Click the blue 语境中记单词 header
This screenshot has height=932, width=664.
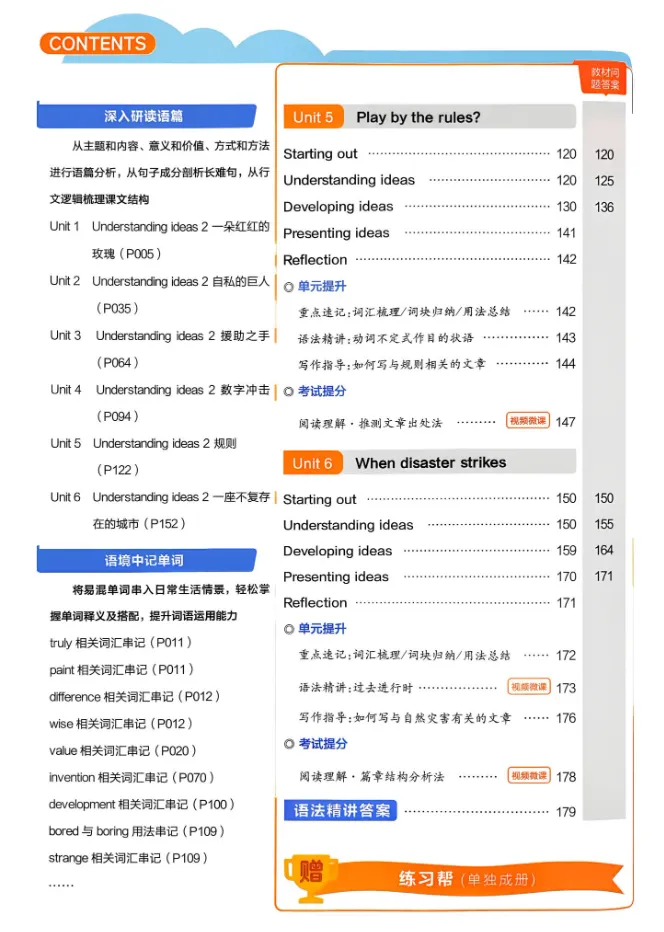click(146, 560)
